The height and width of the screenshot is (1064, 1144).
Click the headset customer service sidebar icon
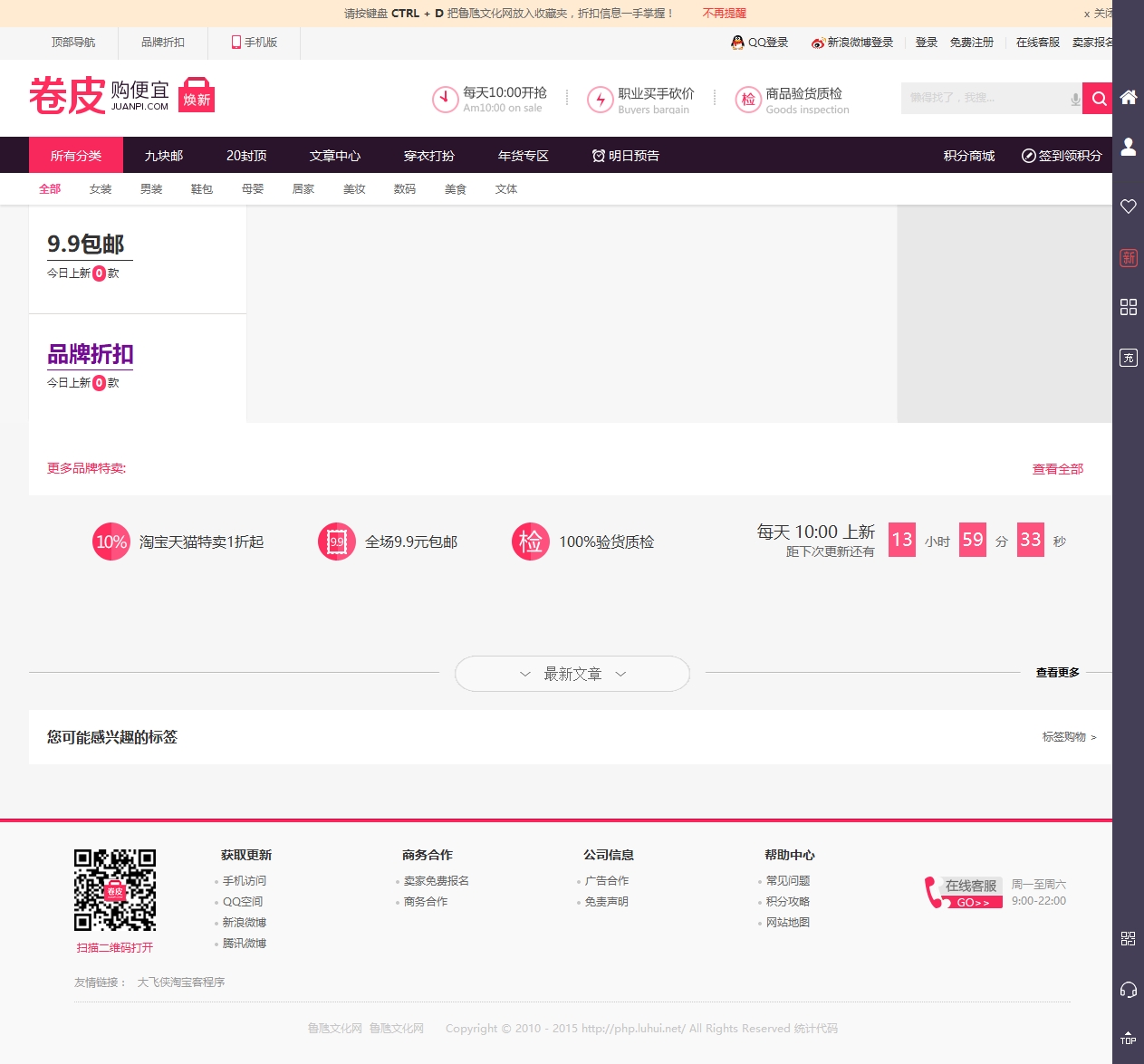(x=1129, y=990)
